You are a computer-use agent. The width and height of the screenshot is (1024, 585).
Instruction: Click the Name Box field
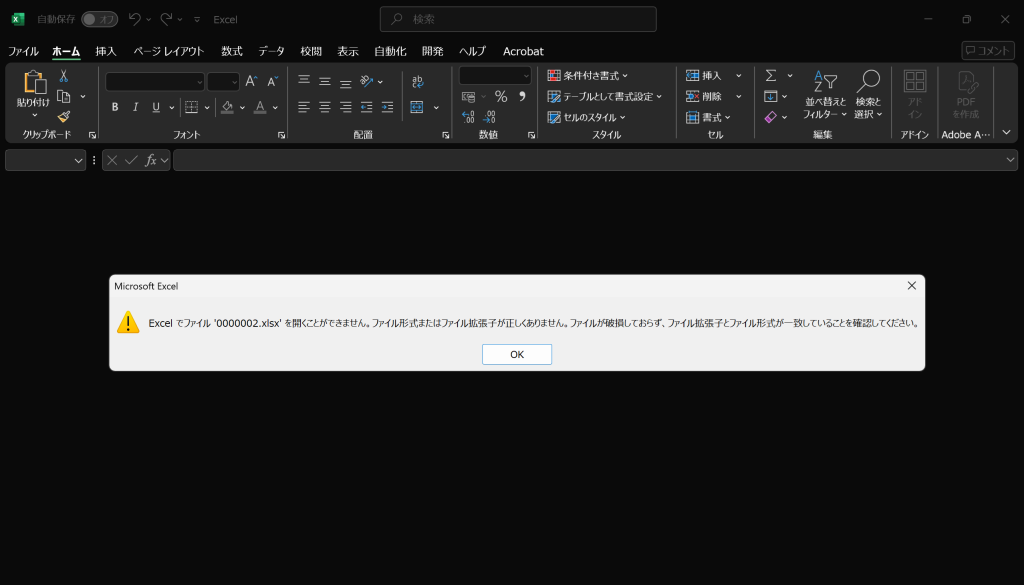click(45, 160)
